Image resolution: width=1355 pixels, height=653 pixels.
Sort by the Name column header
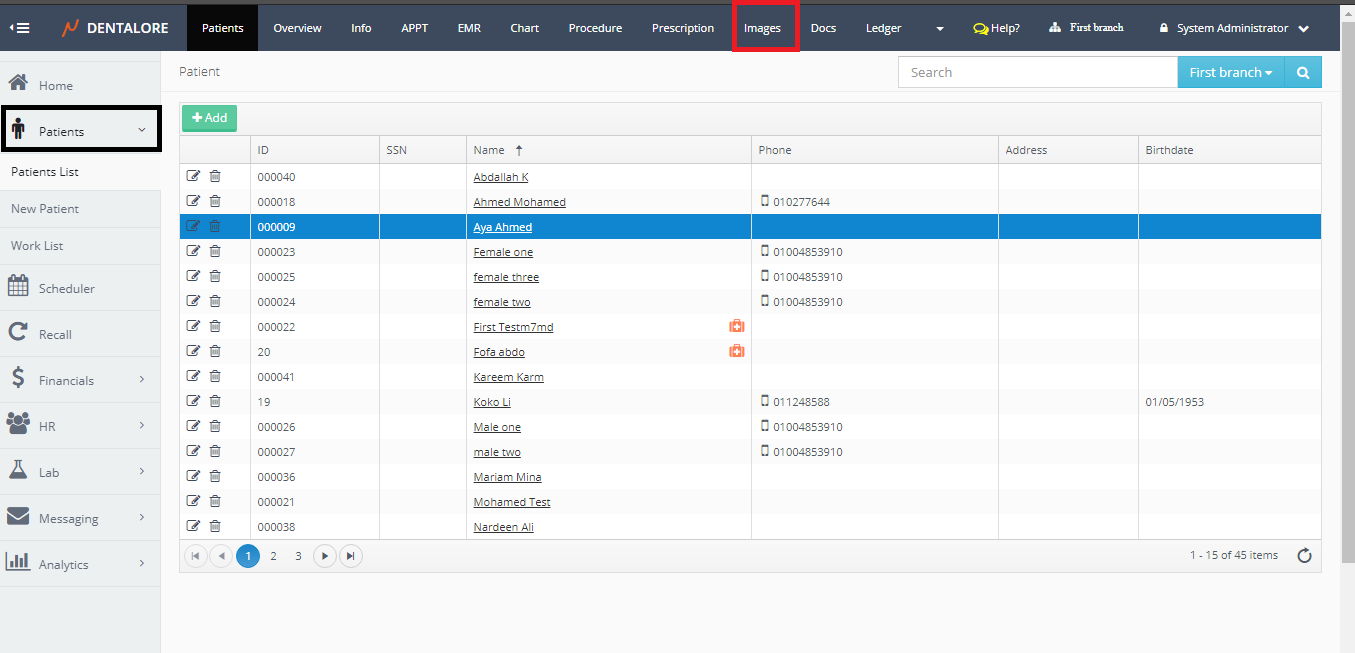tap(489, 150)
